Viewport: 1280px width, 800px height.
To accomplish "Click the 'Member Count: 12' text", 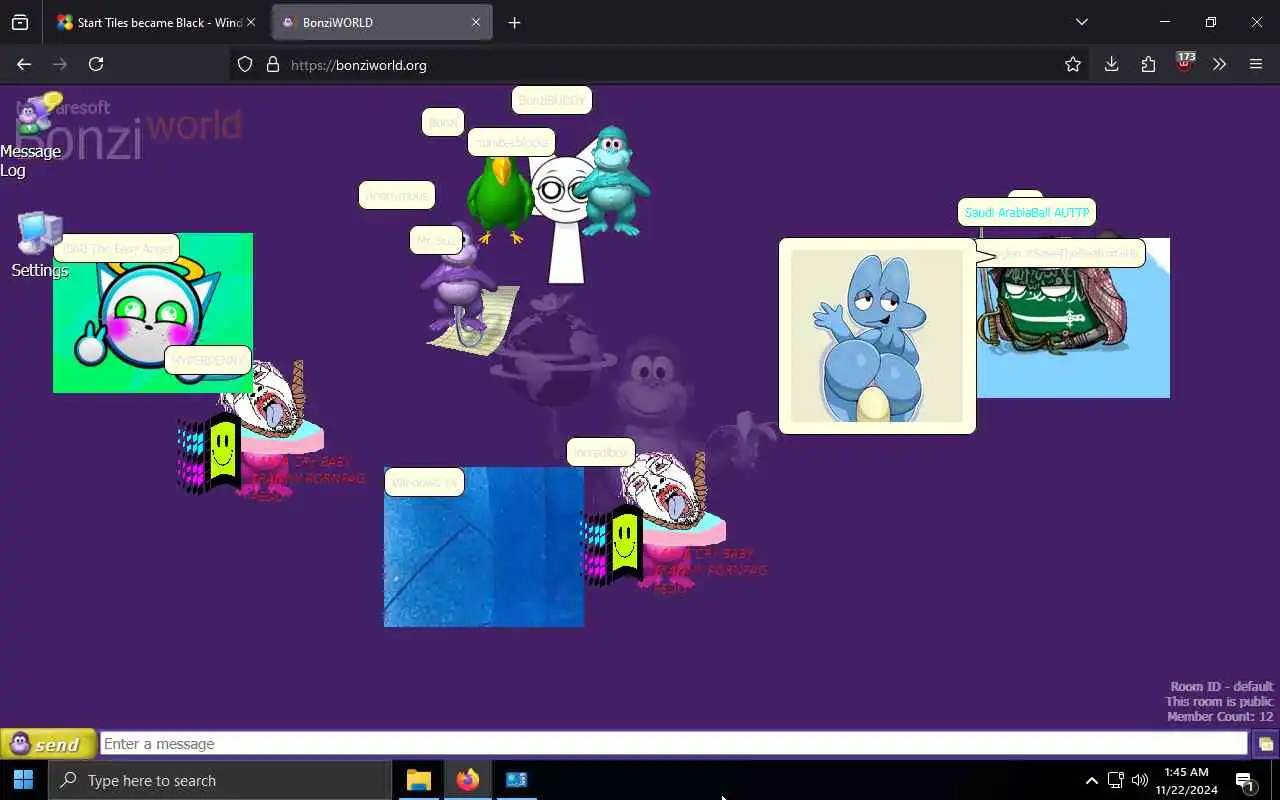I will click(x=1220, y=716).
